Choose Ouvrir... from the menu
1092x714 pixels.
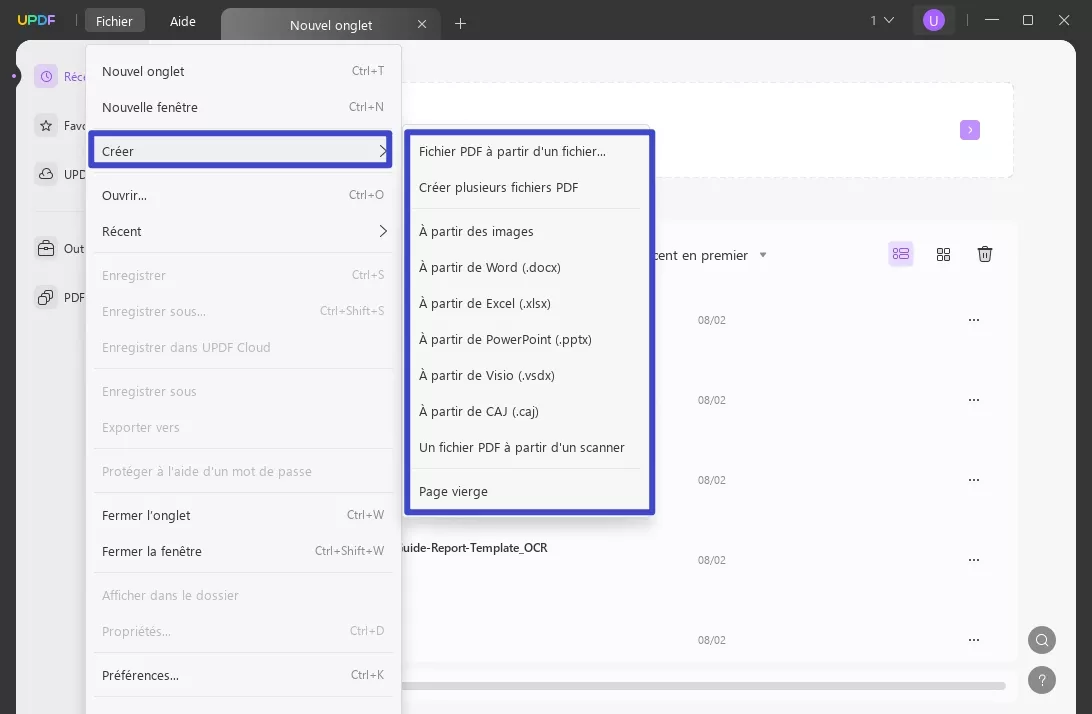point(243,195)
